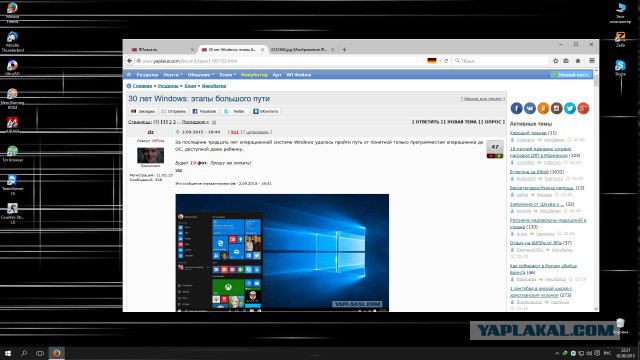Viewport: 640px width, 360px height.
Task: Share via Odnoklassniki orange round icon
Action: [x=543, y=108]
